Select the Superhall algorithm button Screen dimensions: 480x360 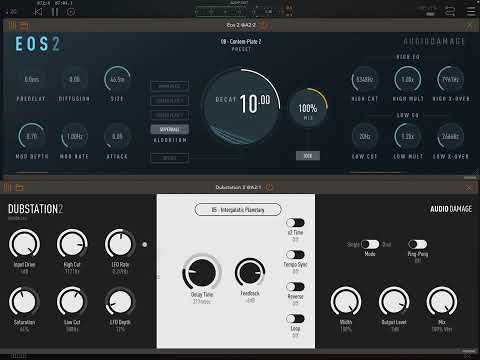pos(170,129)
